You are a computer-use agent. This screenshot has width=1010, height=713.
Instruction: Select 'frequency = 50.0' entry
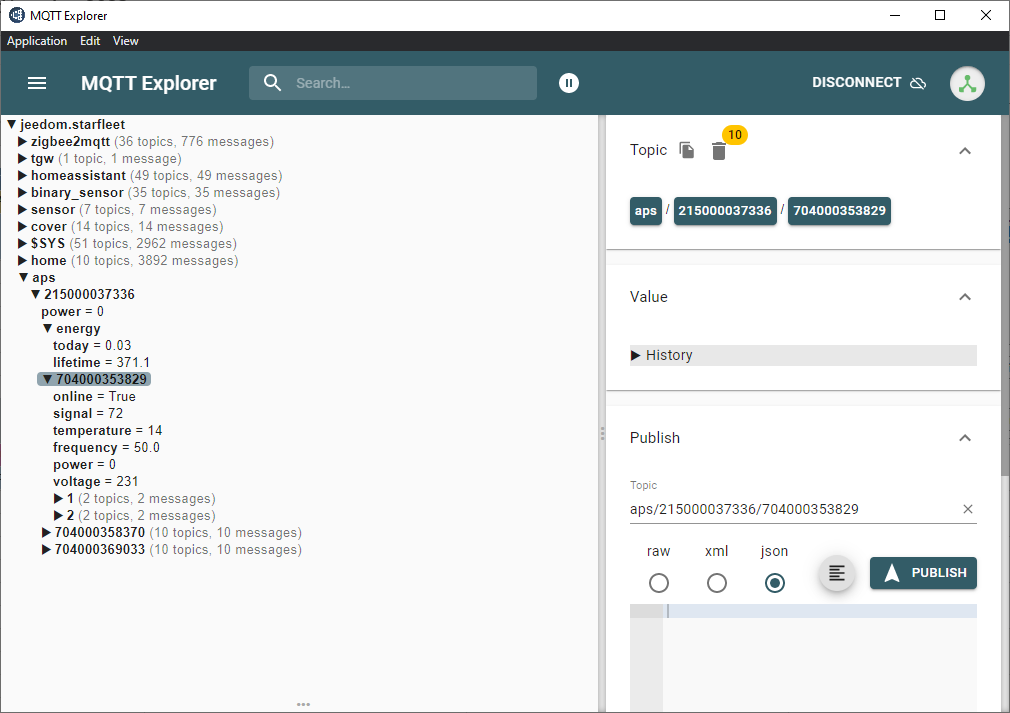pyautogui.click(x=106, y=448)
